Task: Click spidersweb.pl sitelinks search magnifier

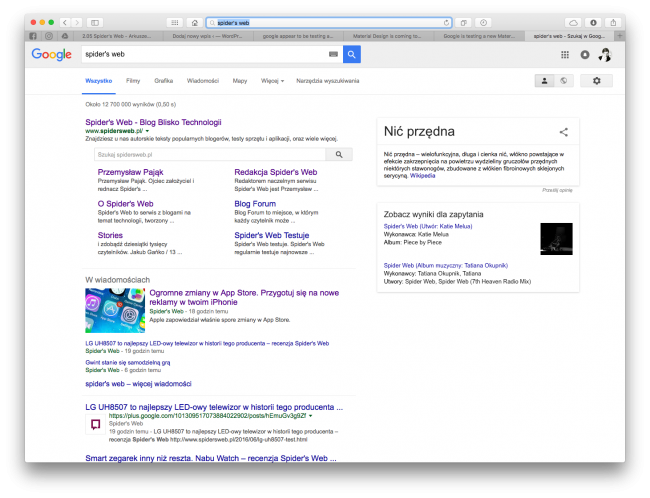Action: pyautogui.click(x=339, y=155)
